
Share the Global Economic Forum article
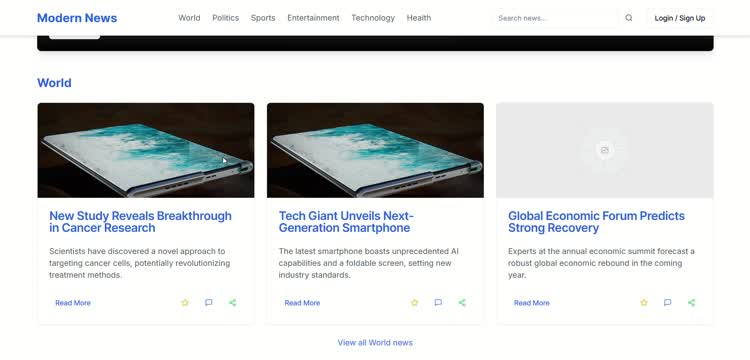[691, 303]
